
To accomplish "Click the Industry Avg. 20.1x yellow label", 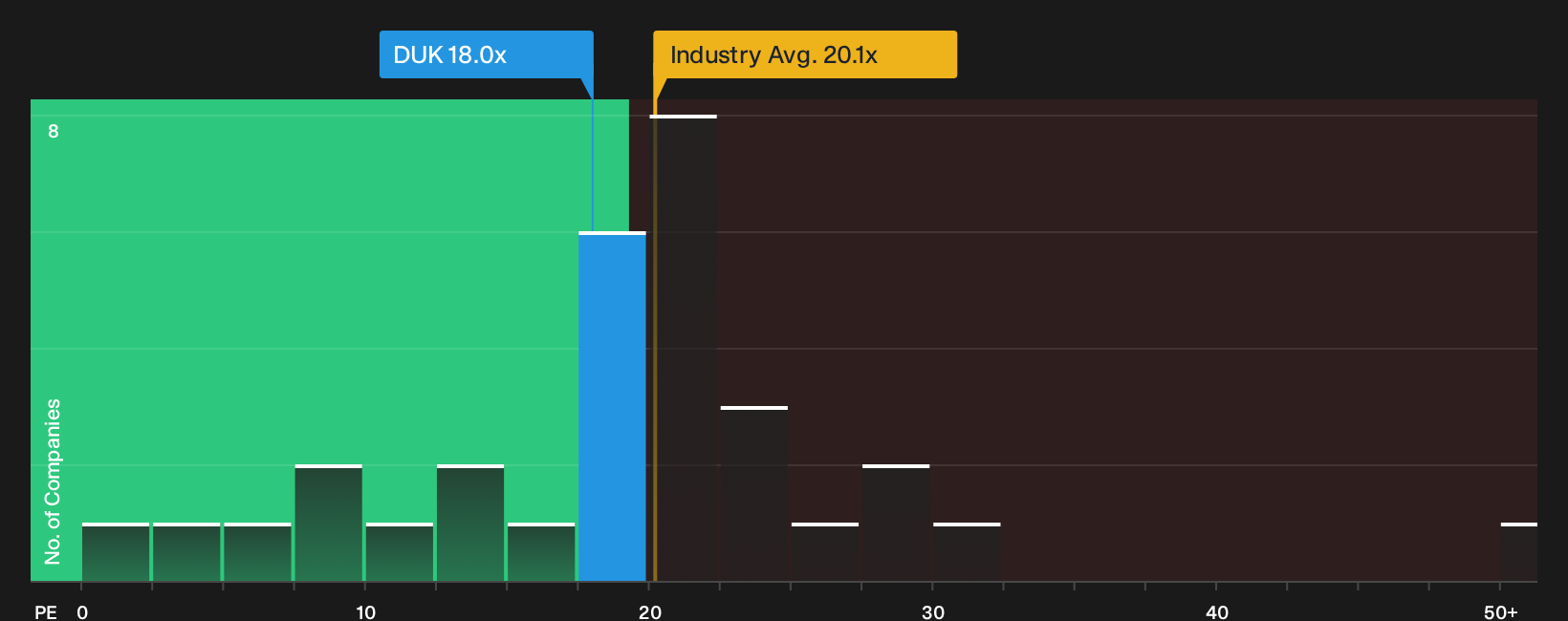I will [x=805, y=54].
